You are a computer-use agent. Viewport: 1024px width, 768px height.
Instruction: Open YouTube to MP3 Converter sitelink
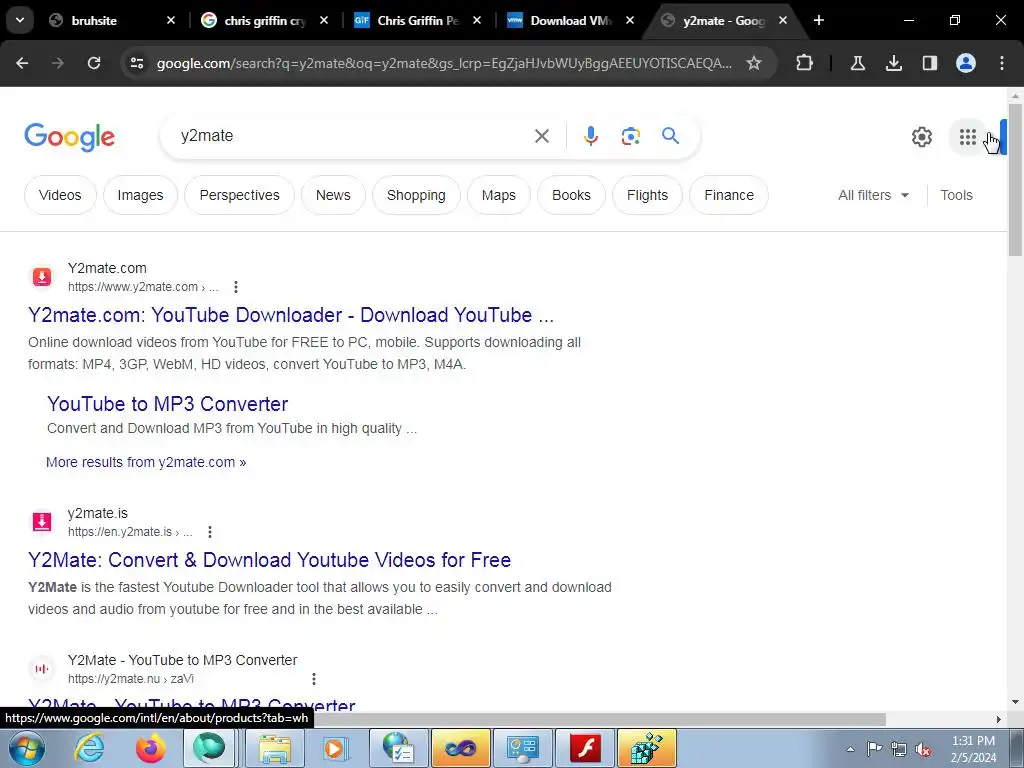[x=167, y=404]
